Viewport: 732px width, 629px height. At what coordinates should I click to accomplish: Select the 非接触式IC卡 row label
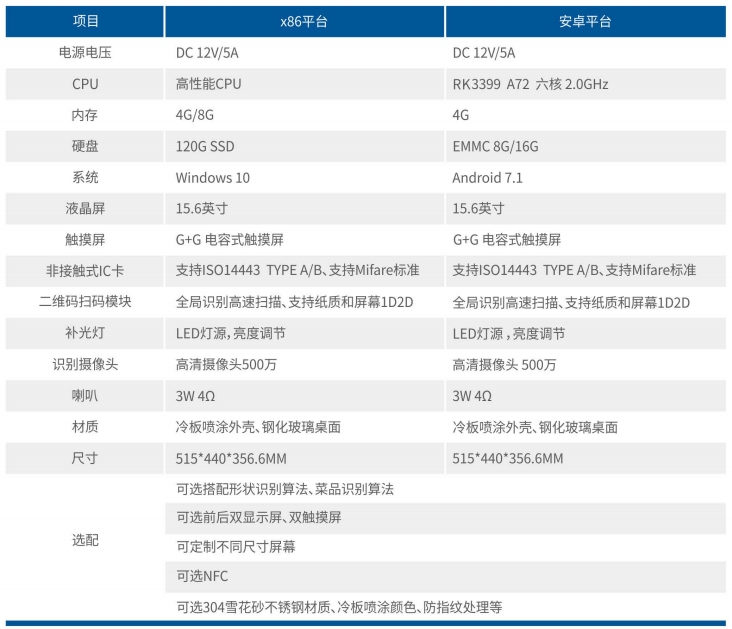click(85, 271)
